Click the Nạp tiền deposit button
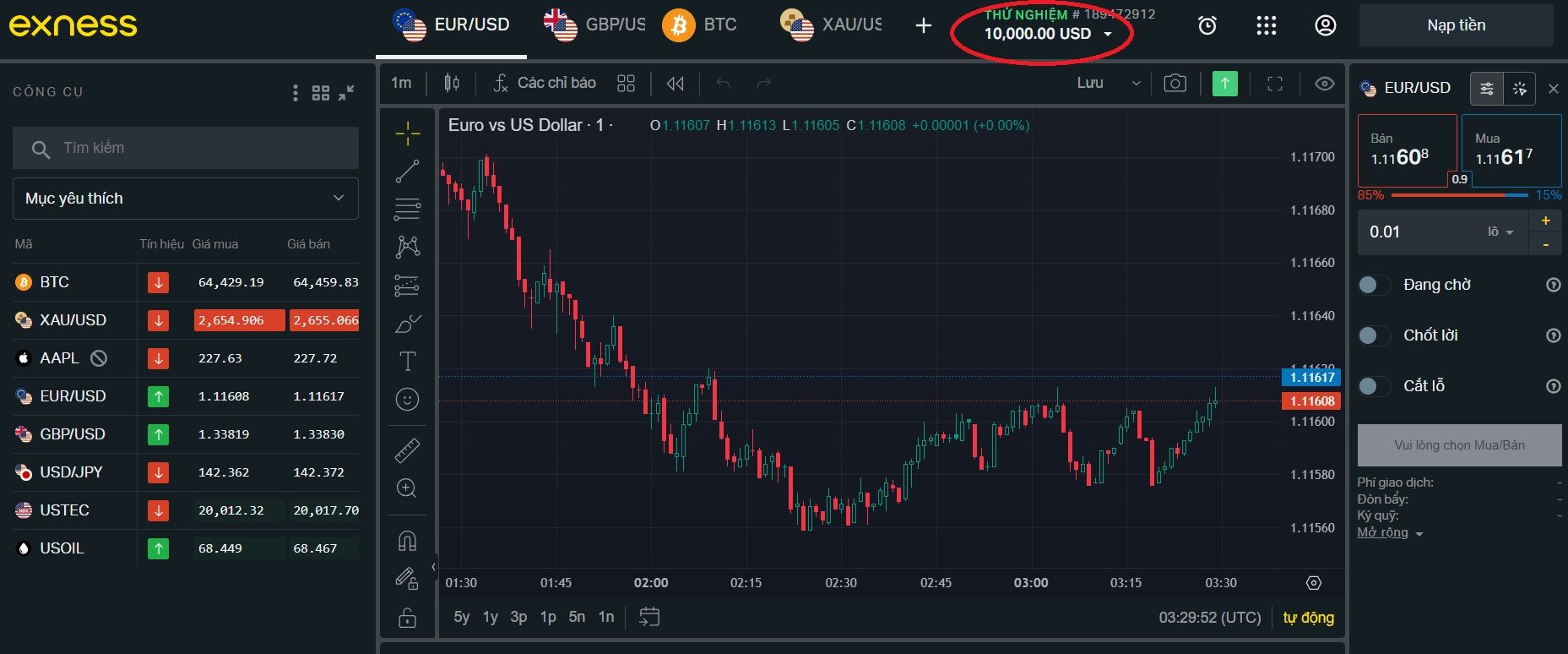The image size is (1568, 654). (1456, 25)
